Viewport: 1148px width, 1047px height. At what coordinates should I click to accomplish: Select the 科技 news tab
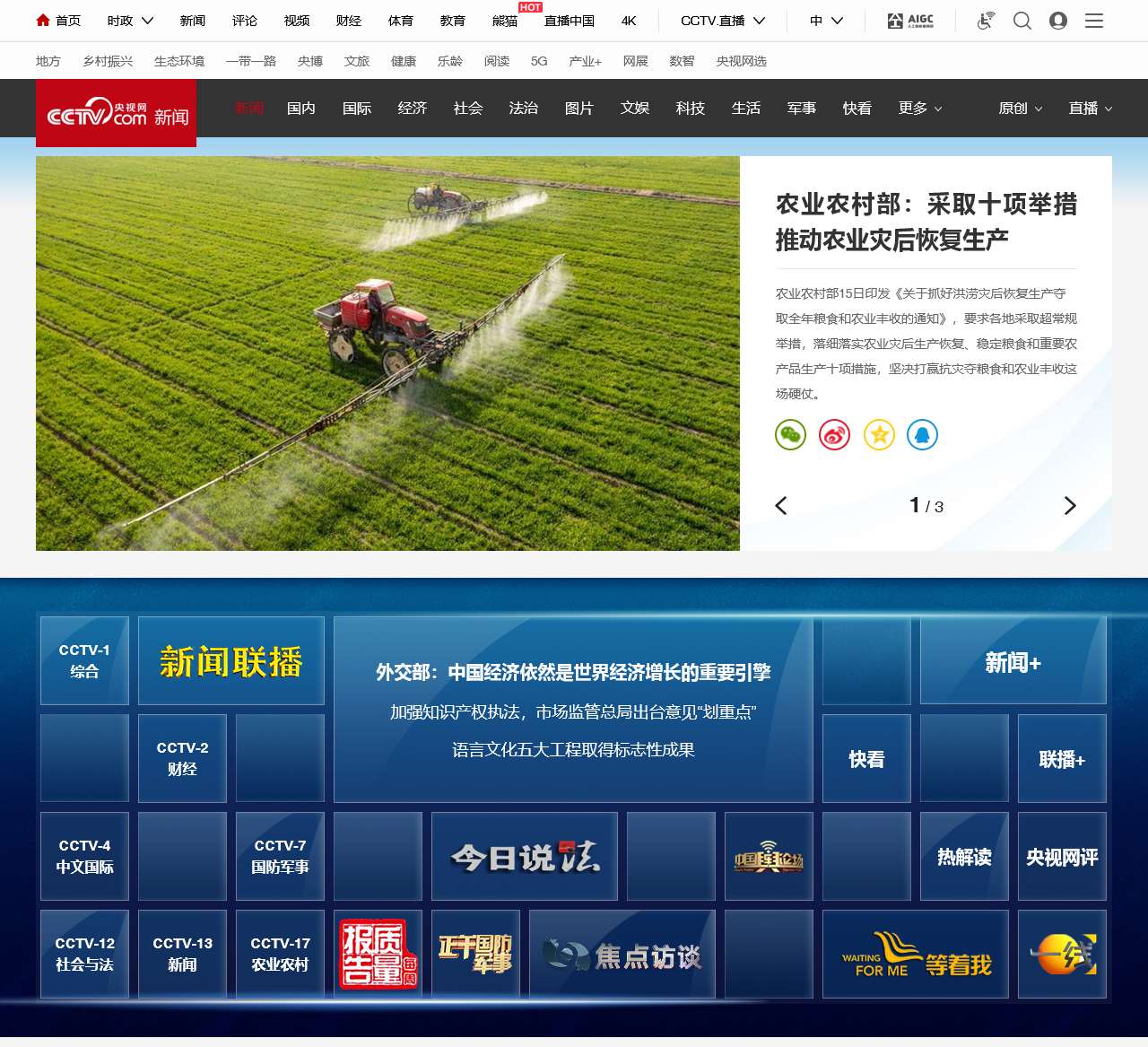[x=691, y=109]
